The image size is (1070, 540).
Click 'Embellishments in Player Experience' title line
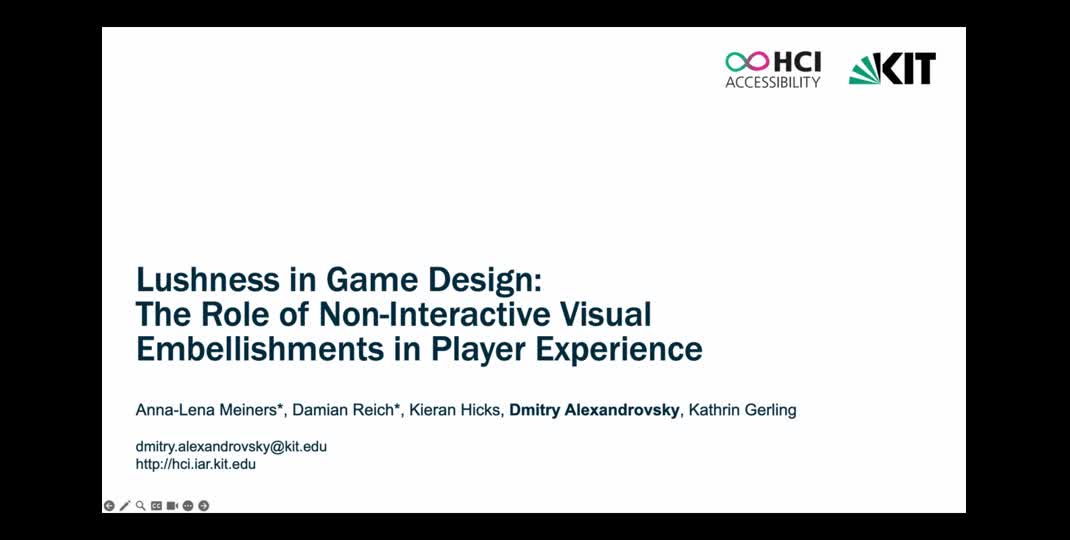point(419,349)
